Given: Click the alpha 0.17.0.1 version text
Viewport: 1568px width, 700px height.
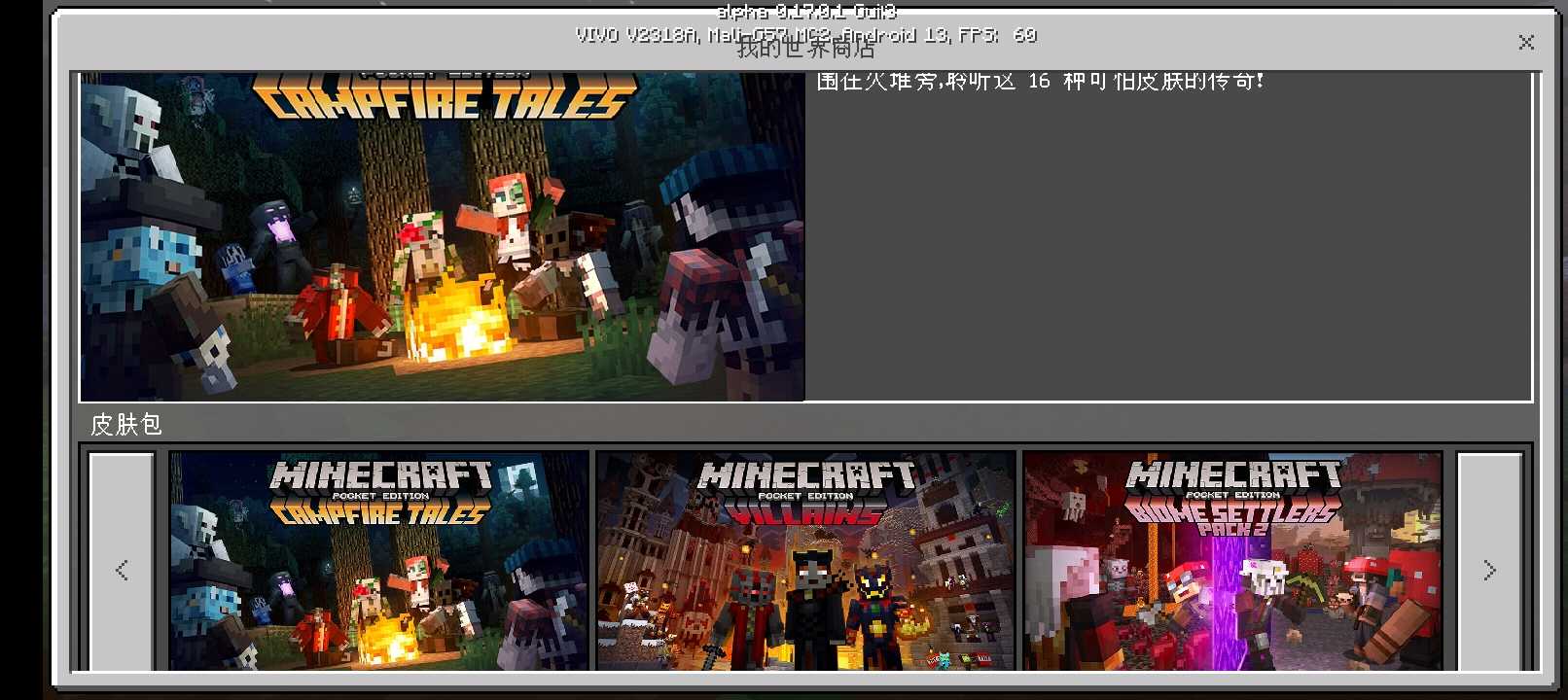Looking at the screenshot, I should pyautogui.click(x=806, y=12).
